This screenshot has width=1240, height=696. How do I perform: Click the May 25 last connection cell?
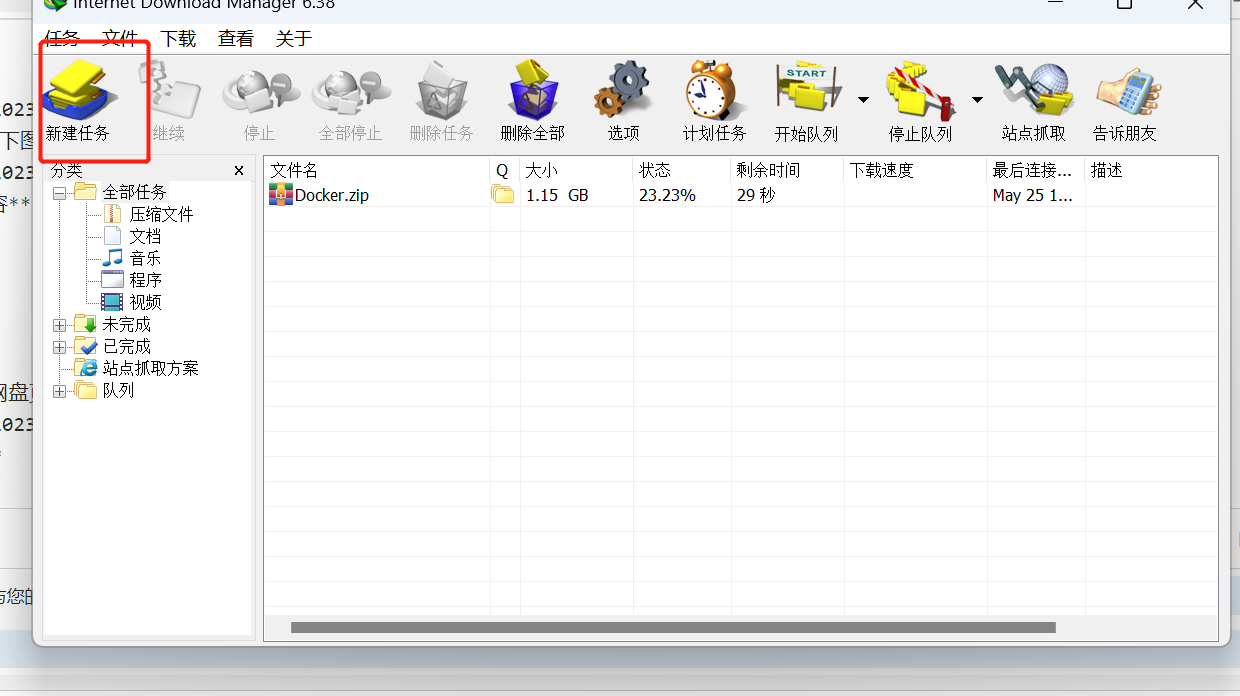pyautogui.click(x=1033, y=196)
